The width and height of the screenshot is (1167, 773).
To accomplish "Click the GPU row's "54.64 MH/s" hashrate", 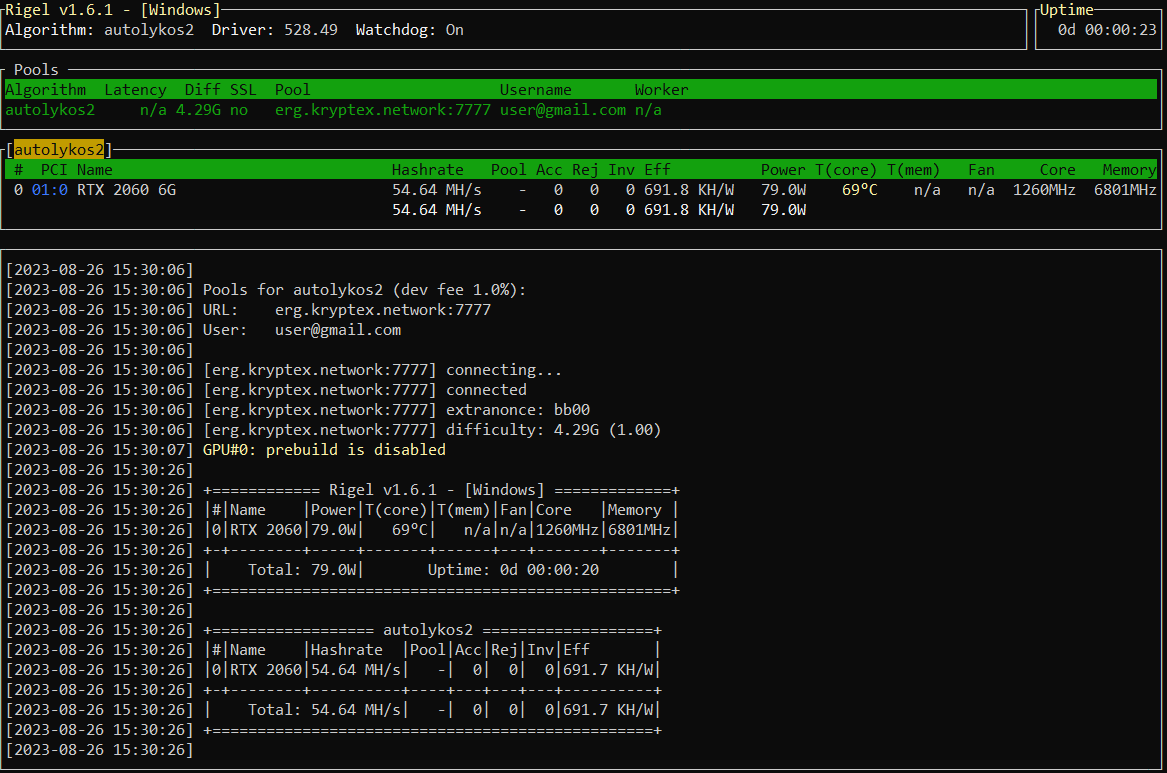I will pos(437,190).
